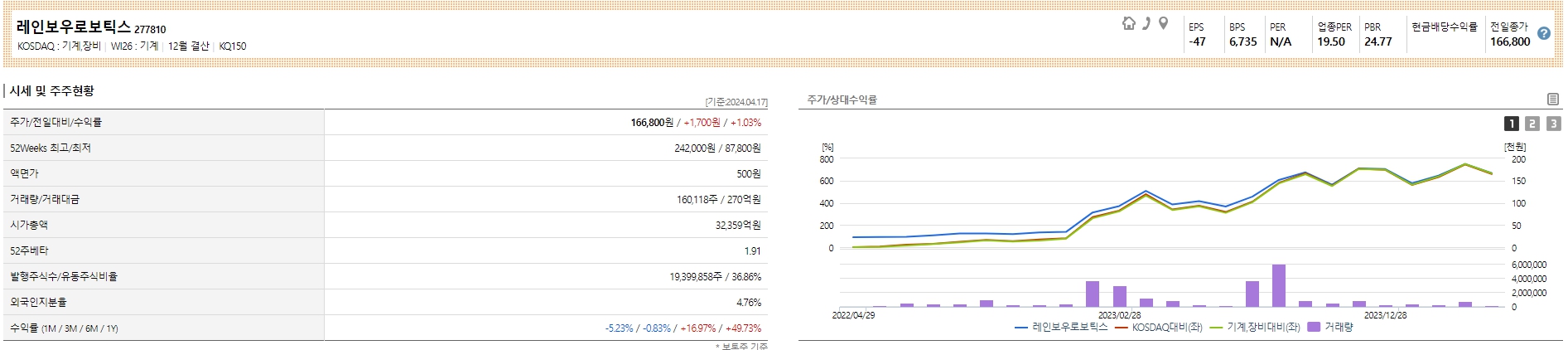Click the 2023/12/28 x-axis date label
The width and height of the screenshot is (1568, 350).
pyautogui.click(x=1385, y=315)
